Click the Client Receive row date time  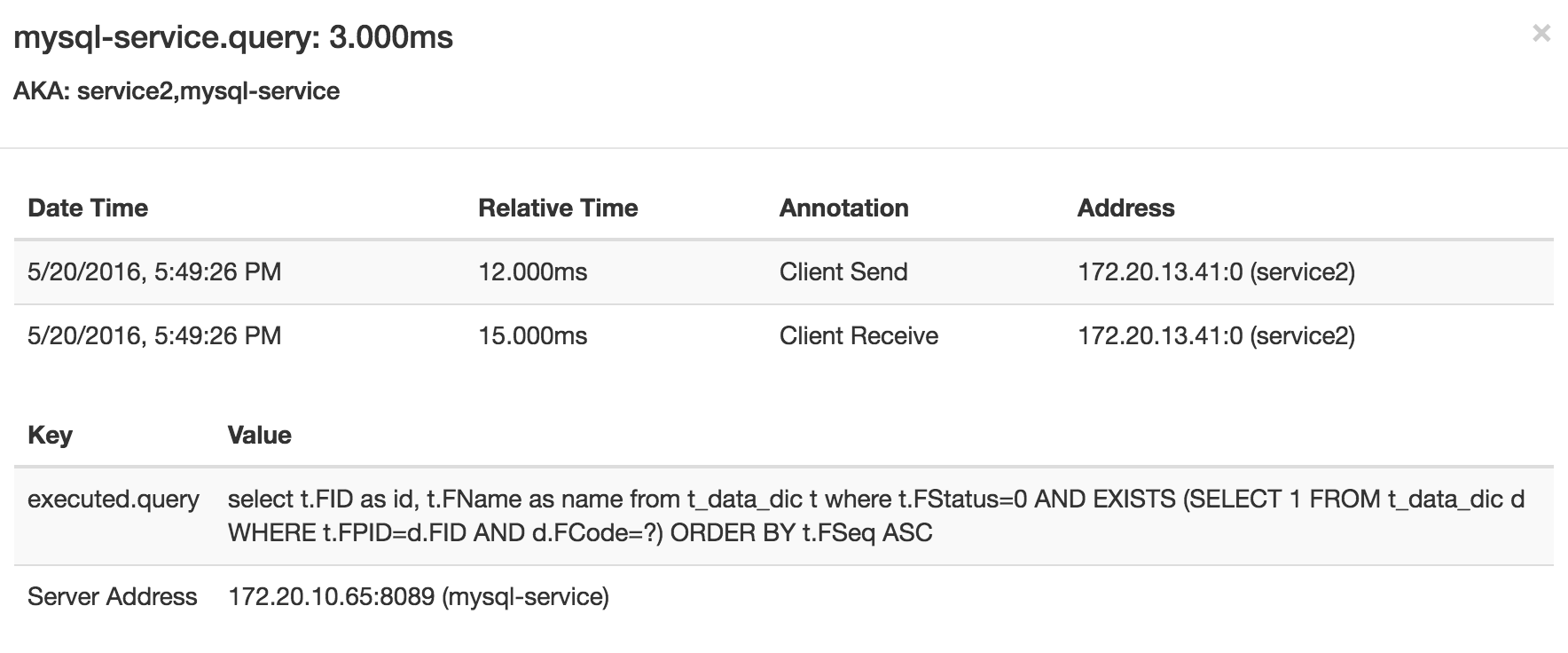click(154, 335)
